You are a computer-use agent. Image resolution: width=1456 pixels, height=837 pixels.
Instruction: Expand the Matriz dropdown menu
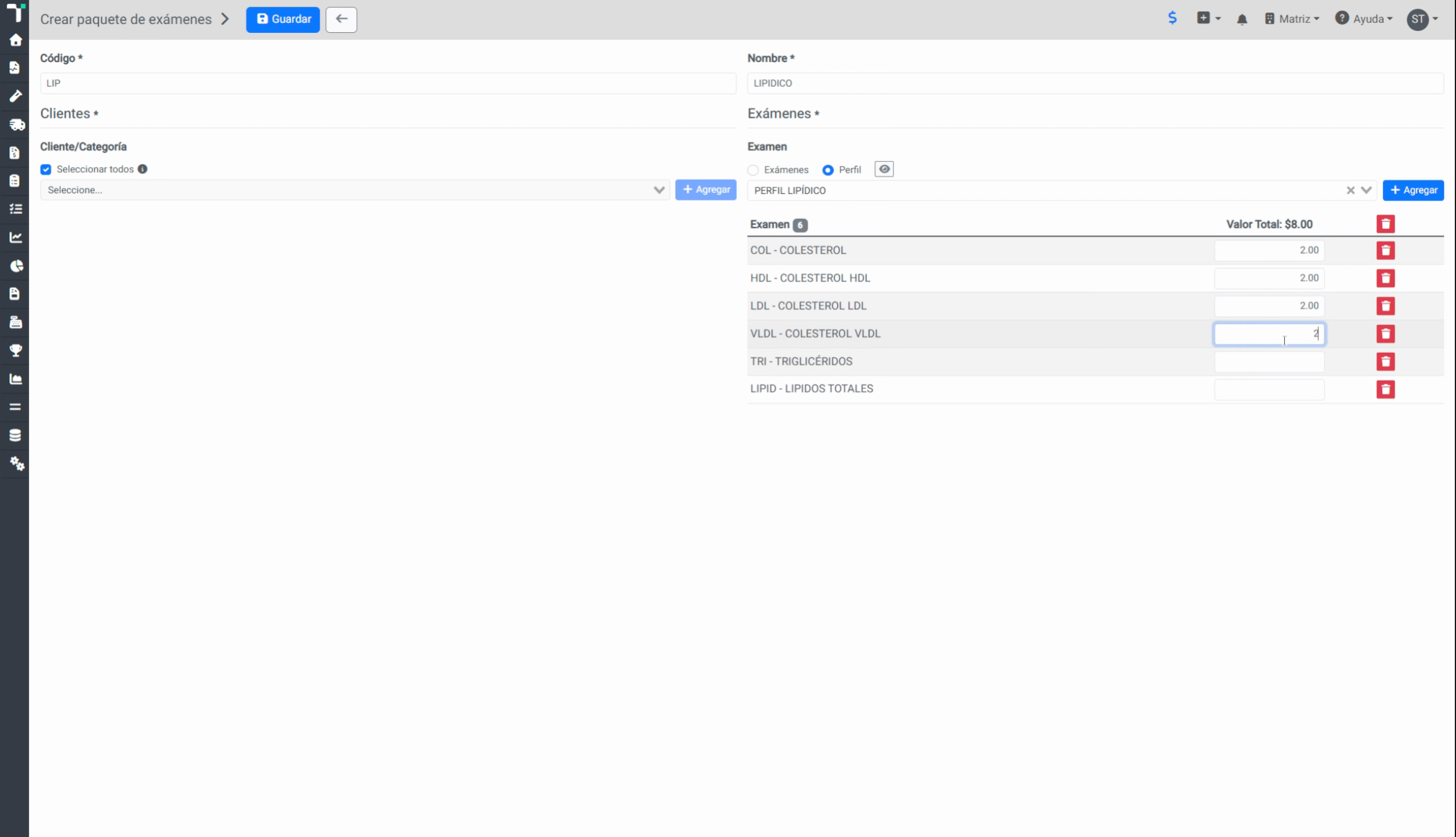1292,19
